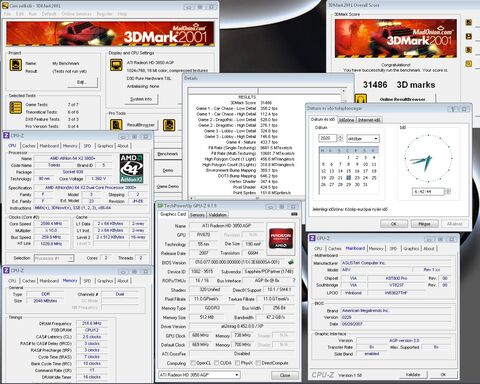Open the ATI Radeon HD 3850 AGP card dropdown
This screenshot has width=480, height=384.
click(x=199, y=375)
